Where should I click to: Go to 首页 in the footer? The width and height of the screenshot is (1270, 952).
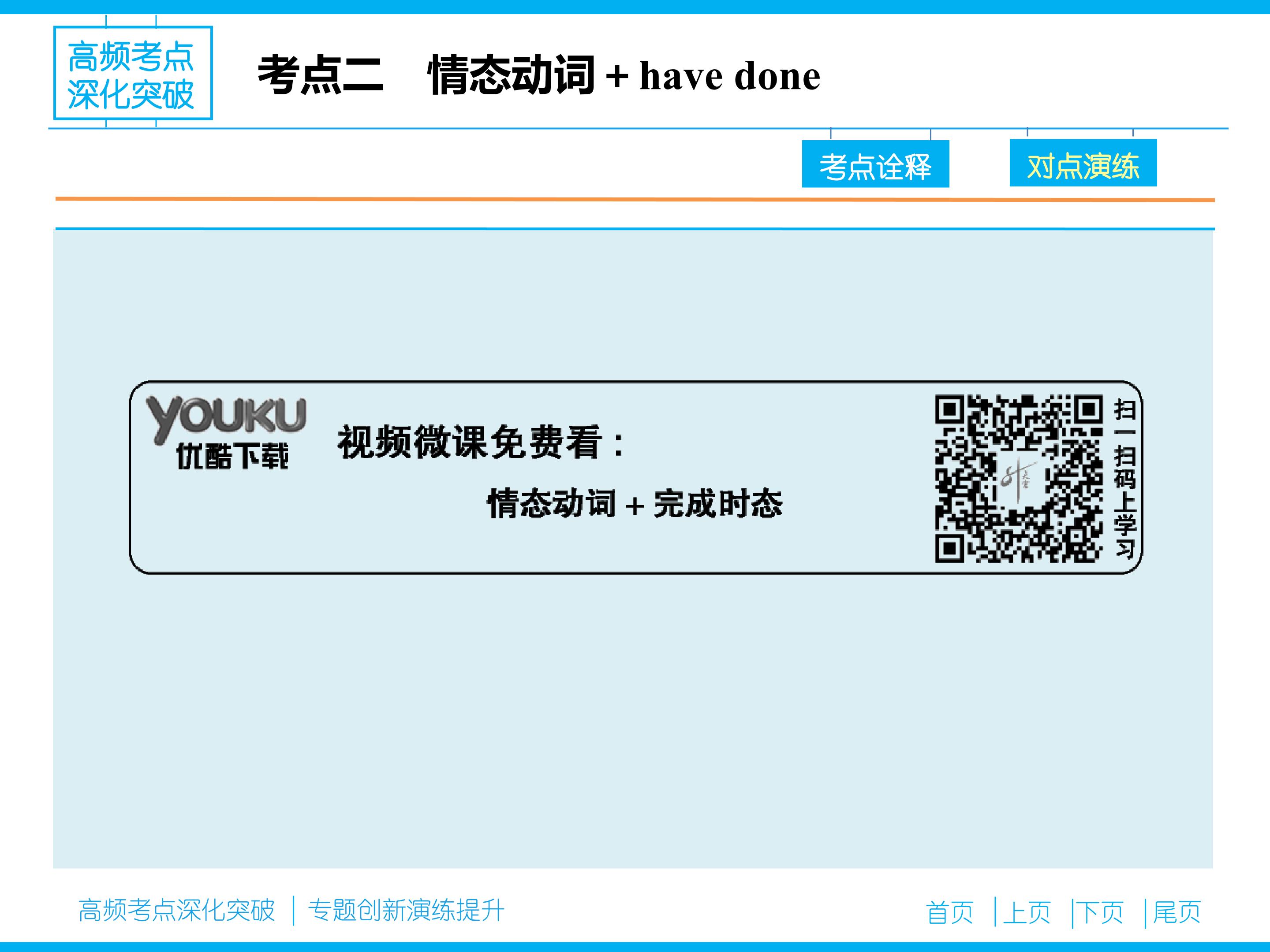tap(949, 912)
